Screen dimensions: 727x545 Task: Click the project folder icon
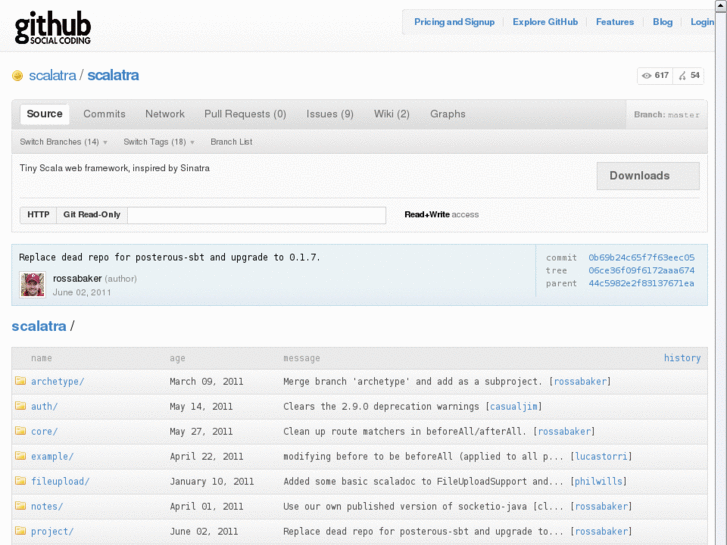[20, 531]
